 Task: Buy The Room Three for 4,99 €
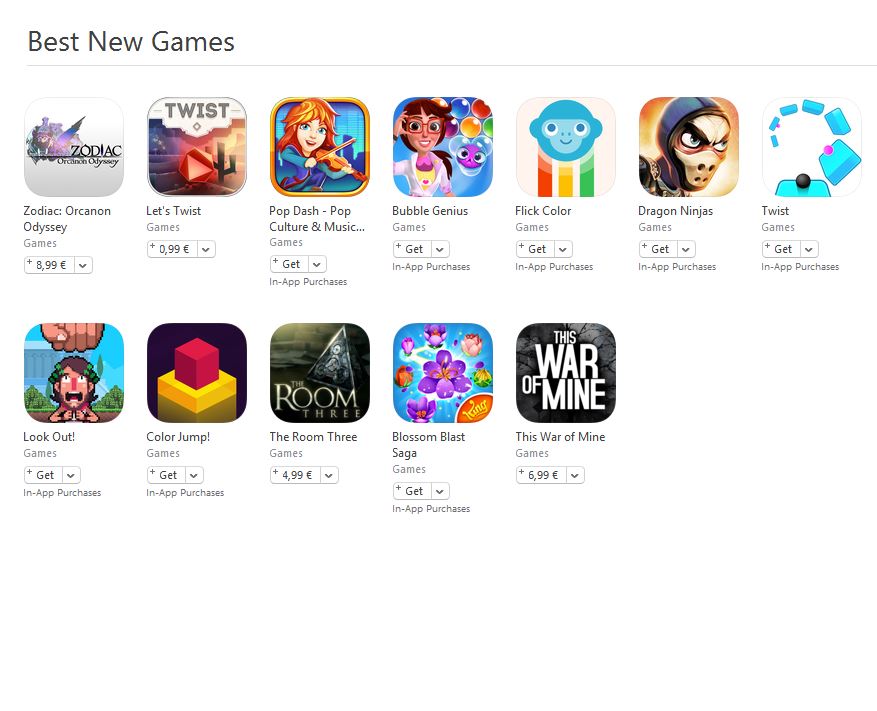[295, 475]
